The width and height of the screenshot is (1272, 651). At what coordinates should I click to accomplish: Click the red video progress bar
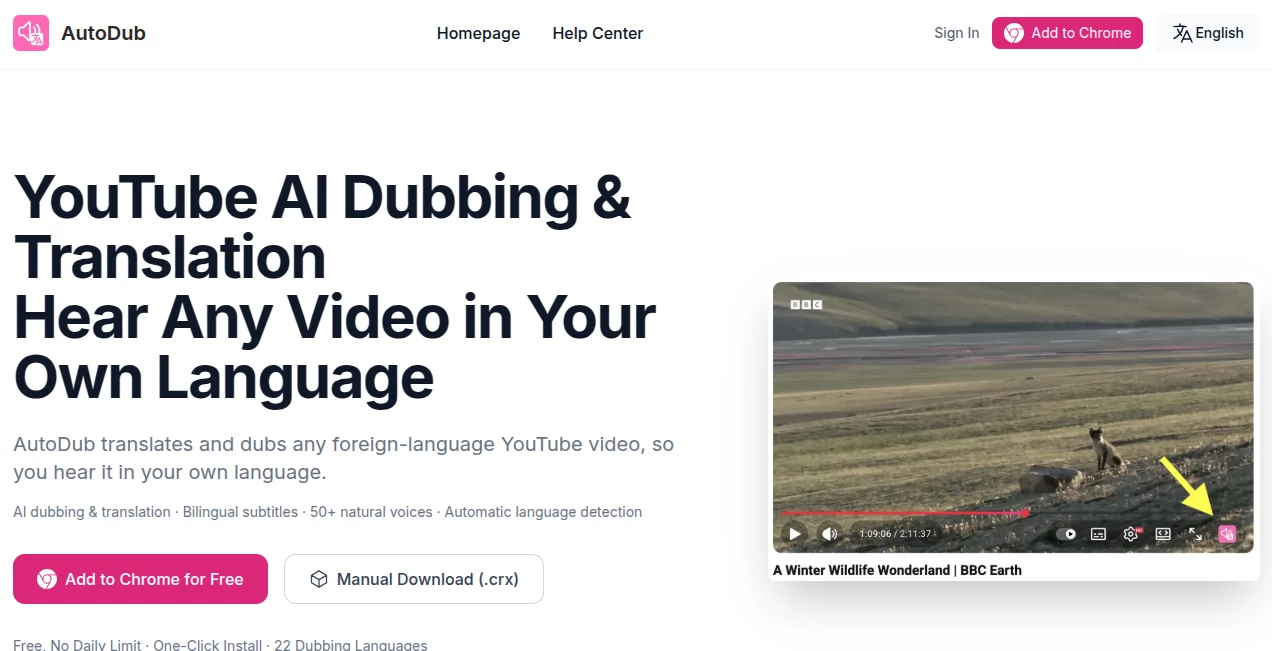(x=903, y=513)
